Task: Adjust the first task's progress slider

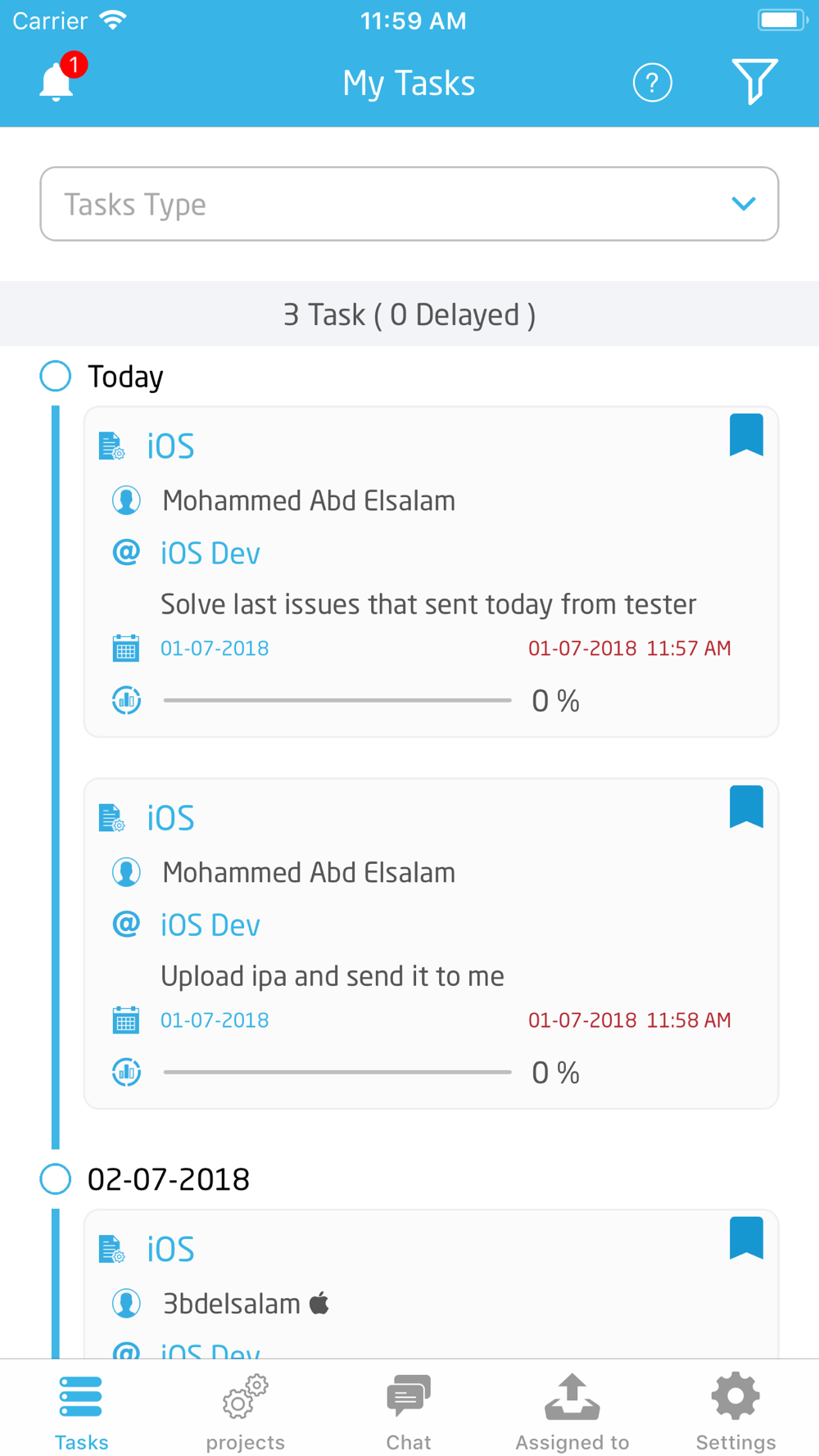Action: click(337, 700)
